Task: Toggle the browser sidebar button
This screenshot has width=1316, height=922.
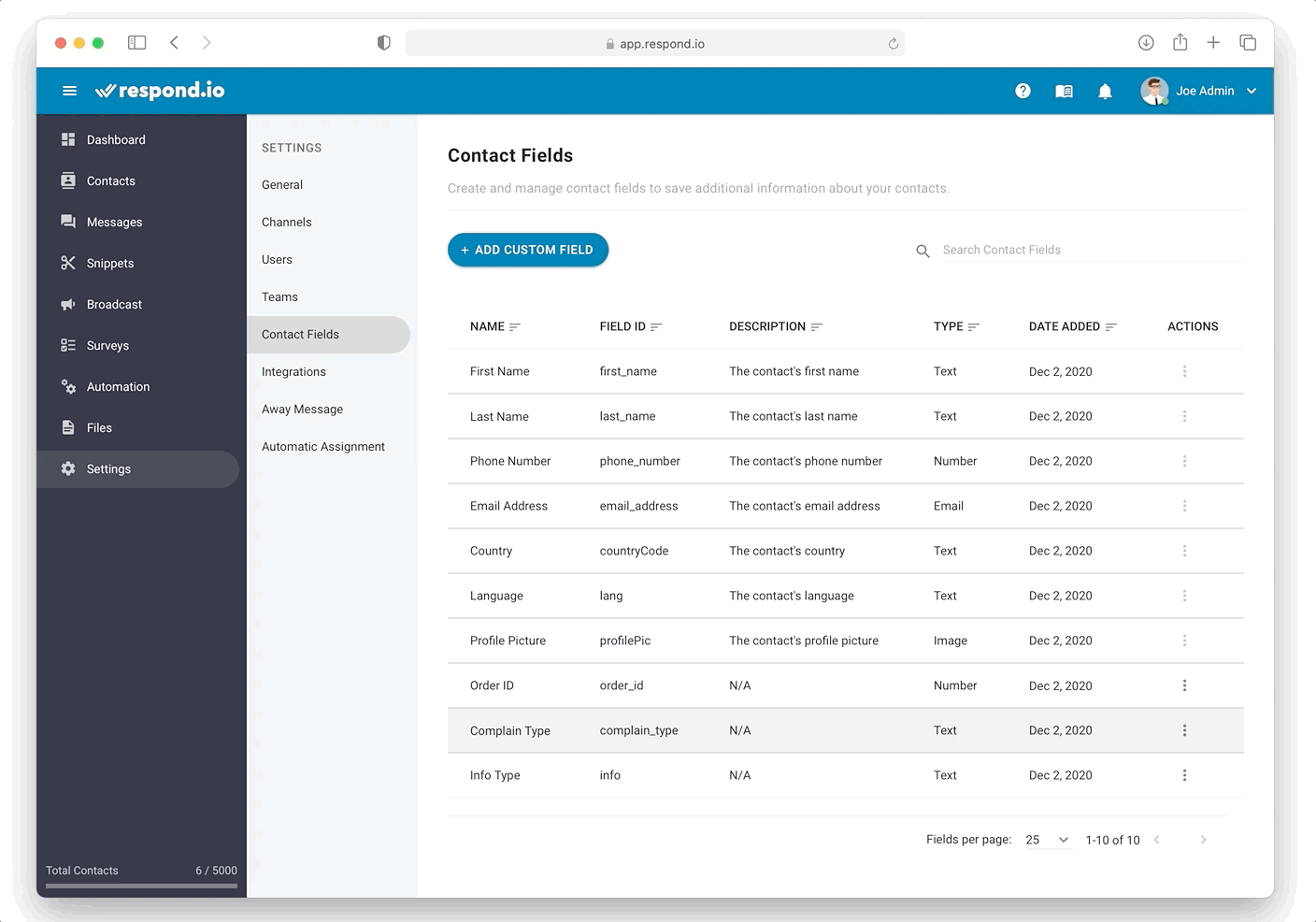Action: 136,42
